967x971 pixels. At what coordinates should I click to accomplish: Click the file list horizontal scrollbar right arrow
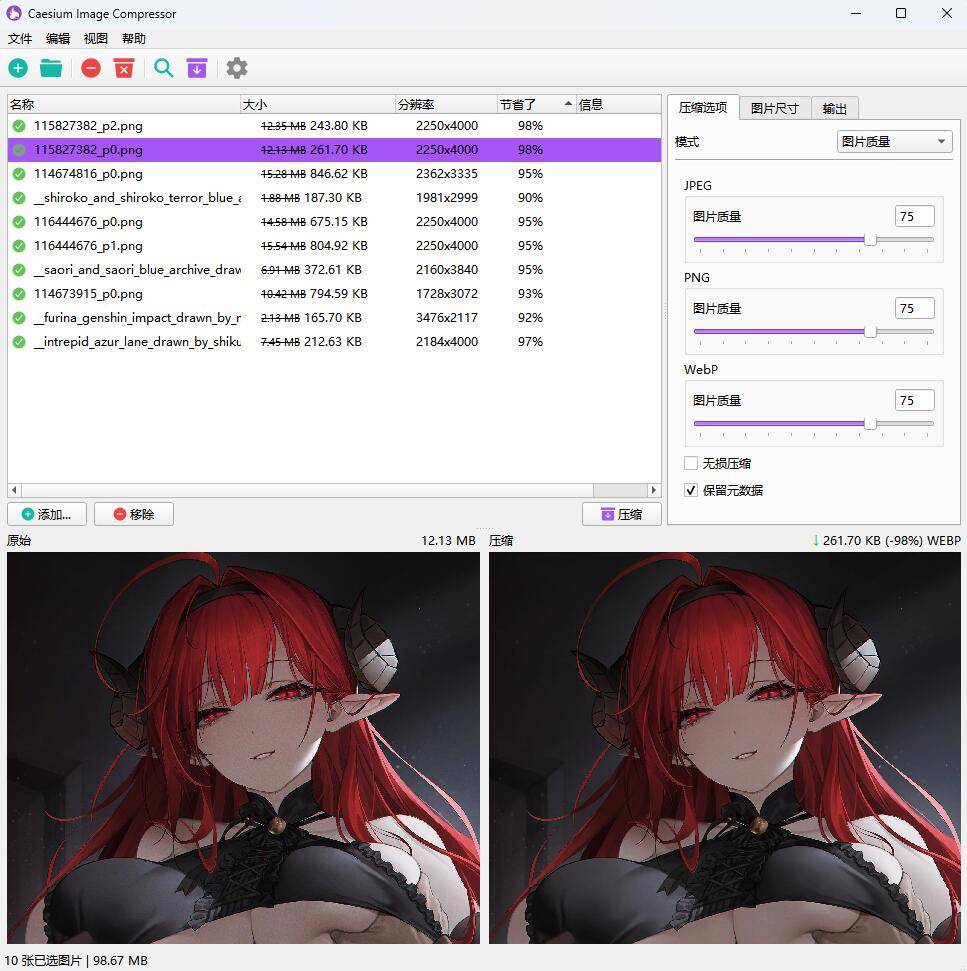pyautogui.click(x=654, y=490)
